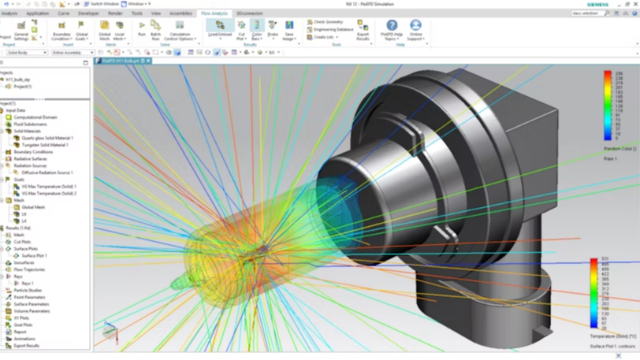Viewport: 640px width, 360px height.
Task: Open the 3Dconnexion ribbon tab
Action: pos(249,13)
